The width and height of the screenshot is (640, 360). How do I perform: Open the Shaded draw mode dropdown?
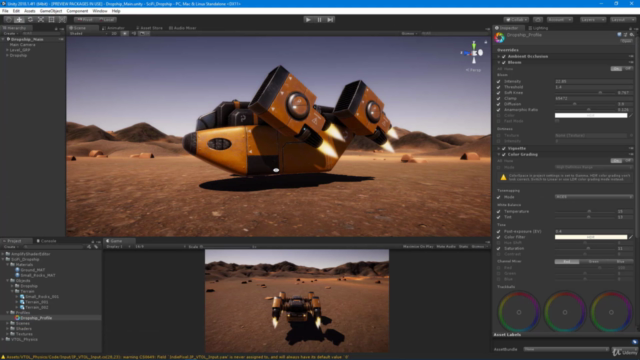(x=88, y=33)
